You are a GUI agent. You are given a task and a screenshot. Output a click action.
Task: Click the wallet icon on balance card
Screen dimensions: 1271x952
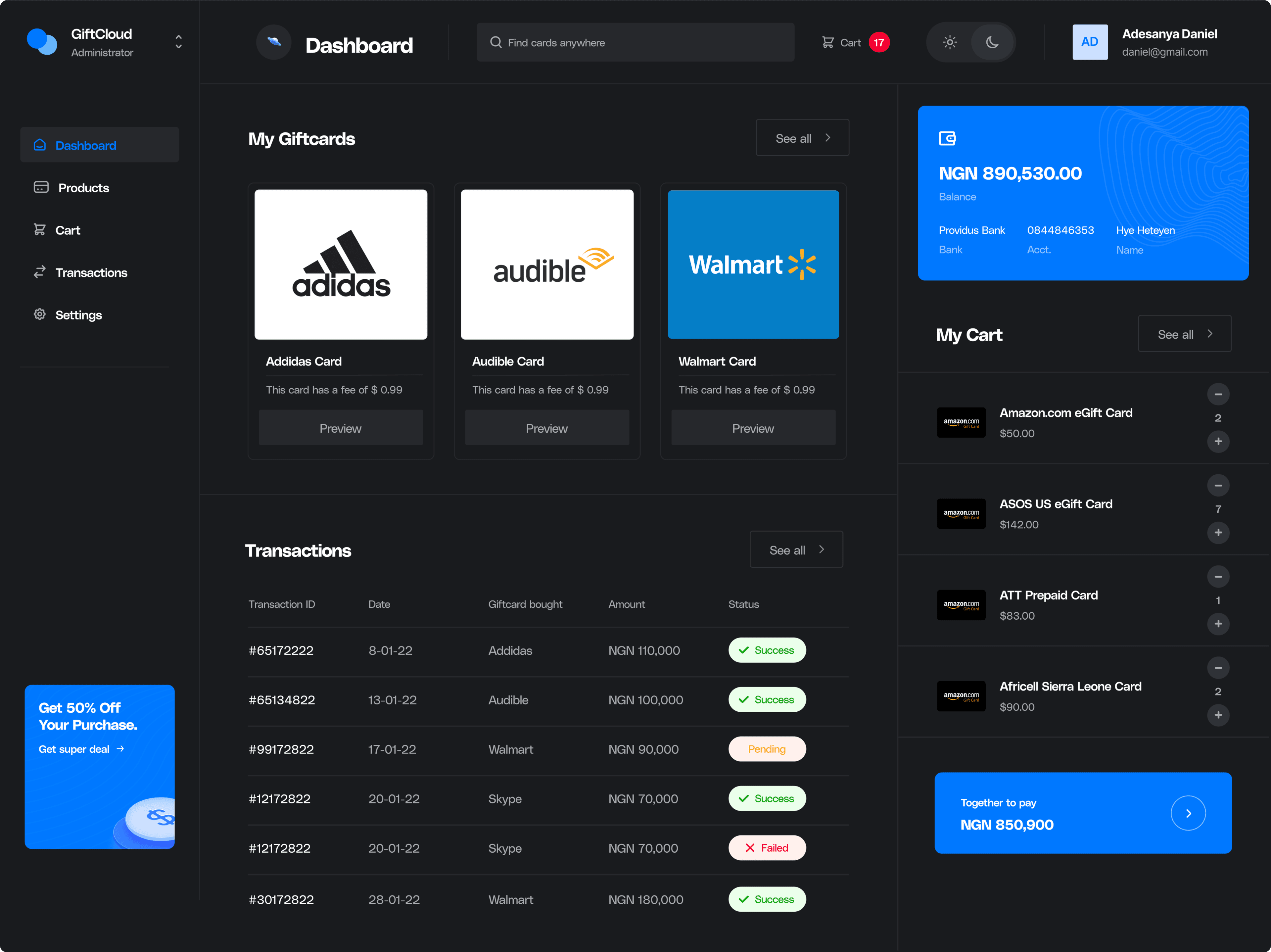point(947,138)
